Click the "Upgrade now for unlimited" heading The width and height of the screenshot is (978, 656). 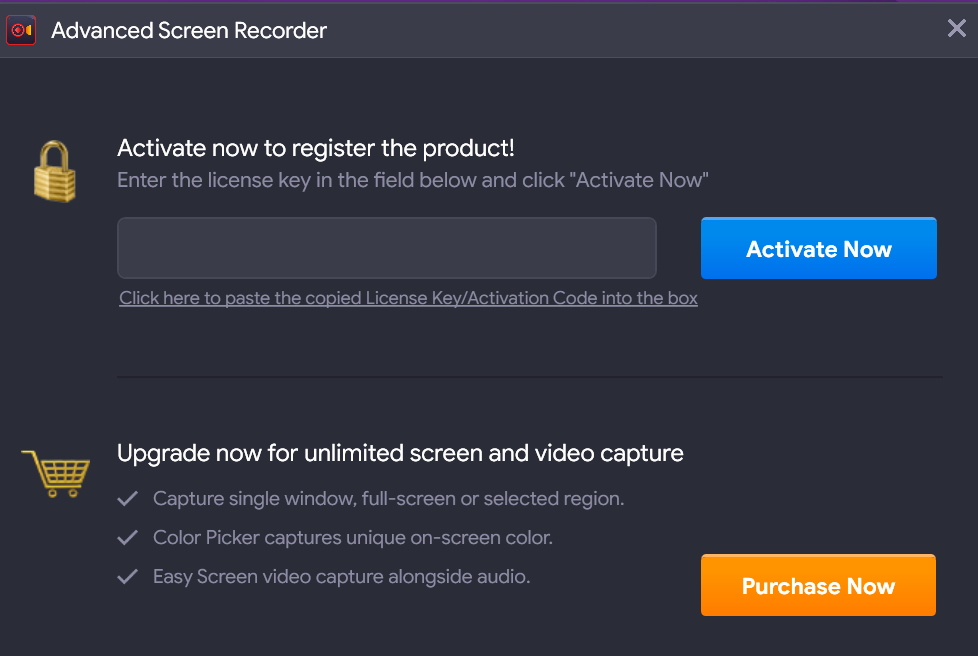pyautogui.click(x=400, y=453)
